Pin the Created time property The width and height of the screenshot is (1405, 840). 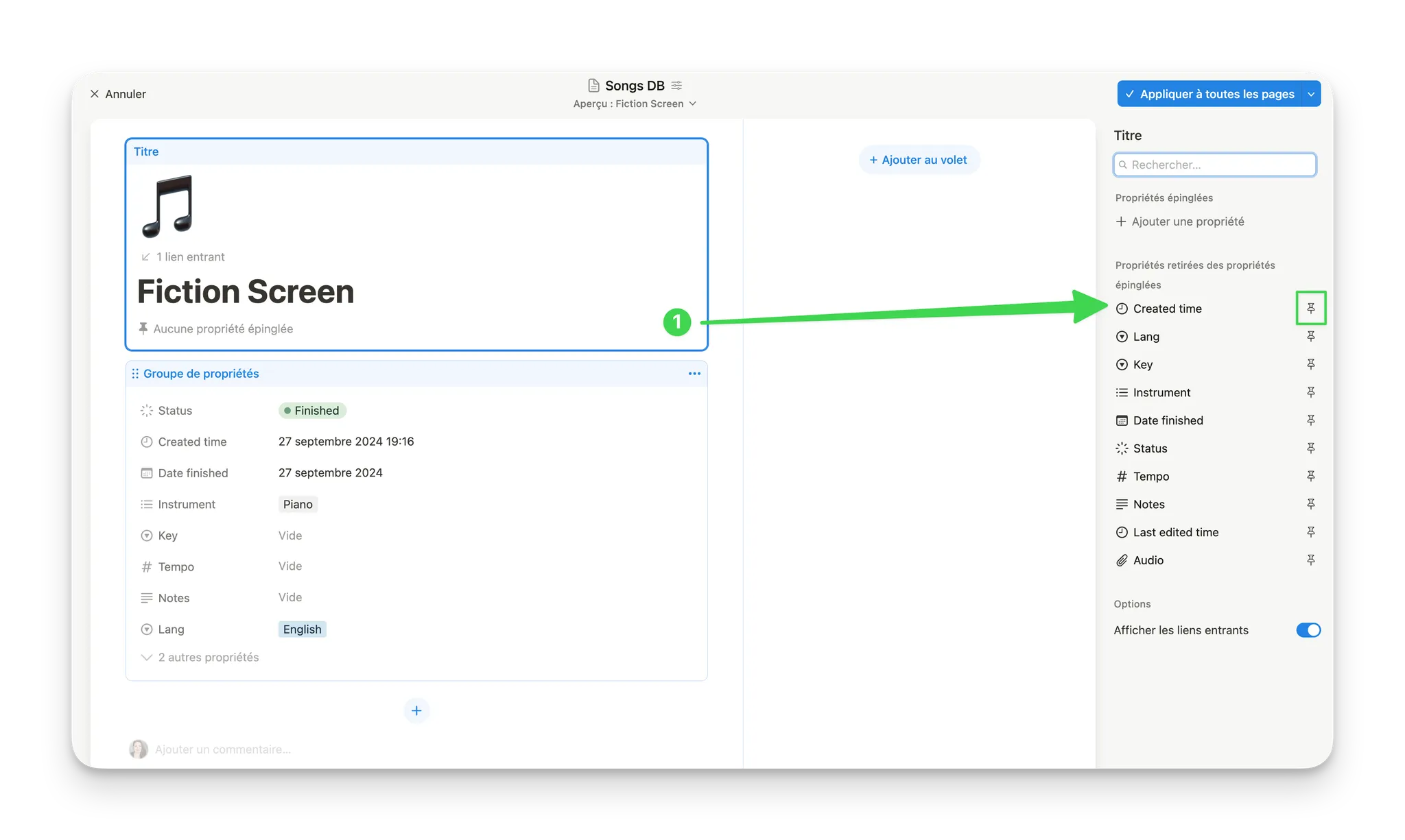coord(1310,309)
